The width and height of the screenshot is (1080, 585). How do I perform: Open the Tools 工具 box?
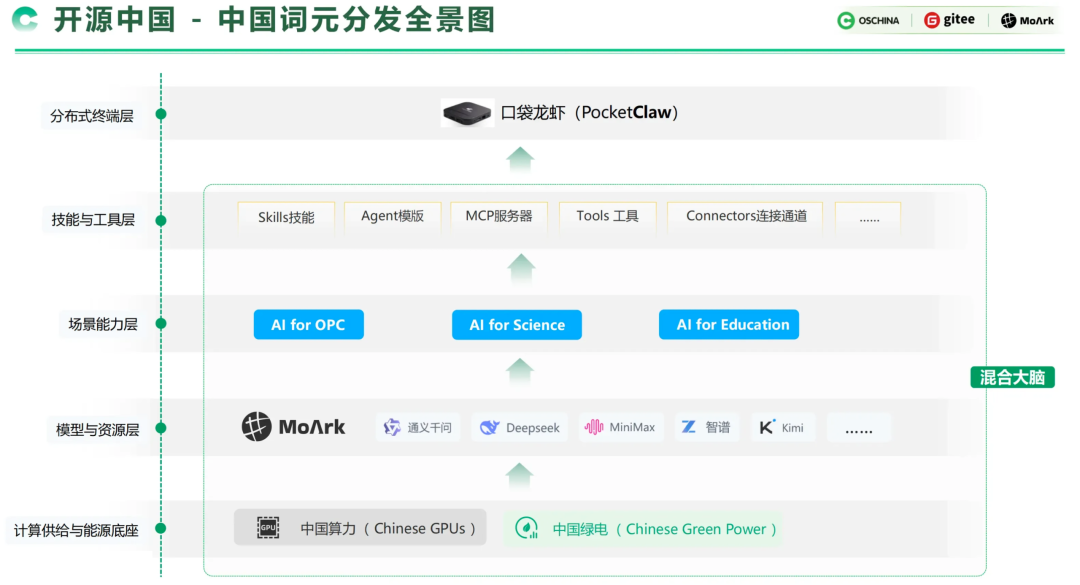608,216
